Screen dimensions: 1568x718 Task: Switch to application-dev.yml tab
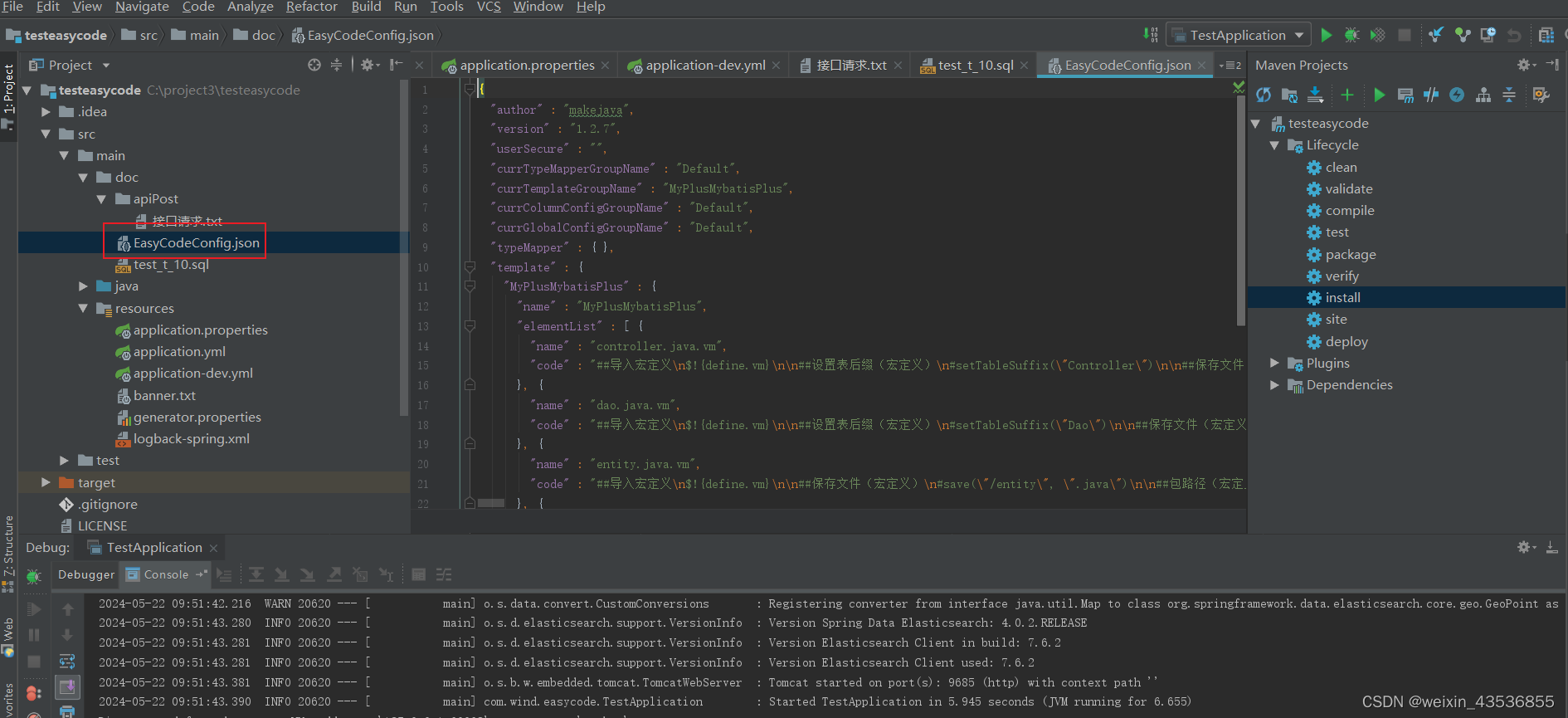[x=705, y=65]
